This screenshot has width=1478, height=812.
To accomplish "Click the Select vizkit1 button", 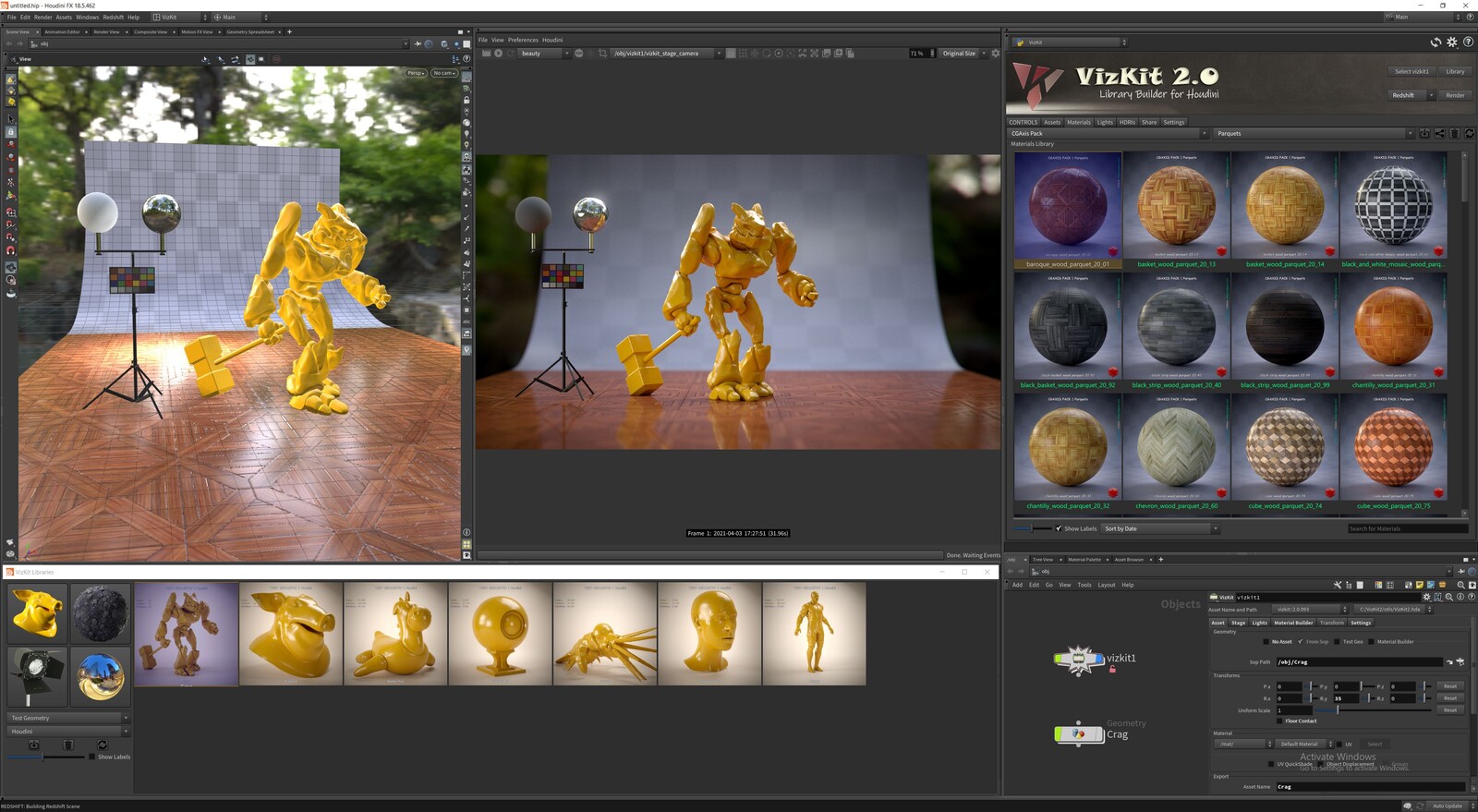I will [x=1412, y=71].
